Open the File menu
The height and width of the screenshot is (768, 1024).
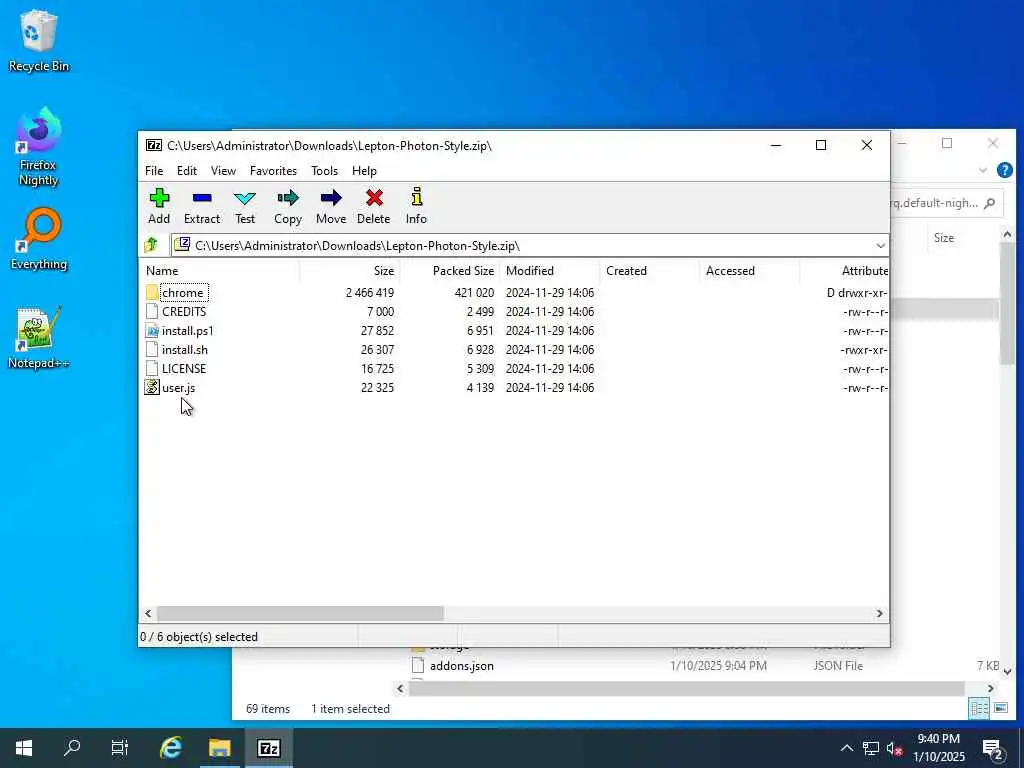coord(154,170)
